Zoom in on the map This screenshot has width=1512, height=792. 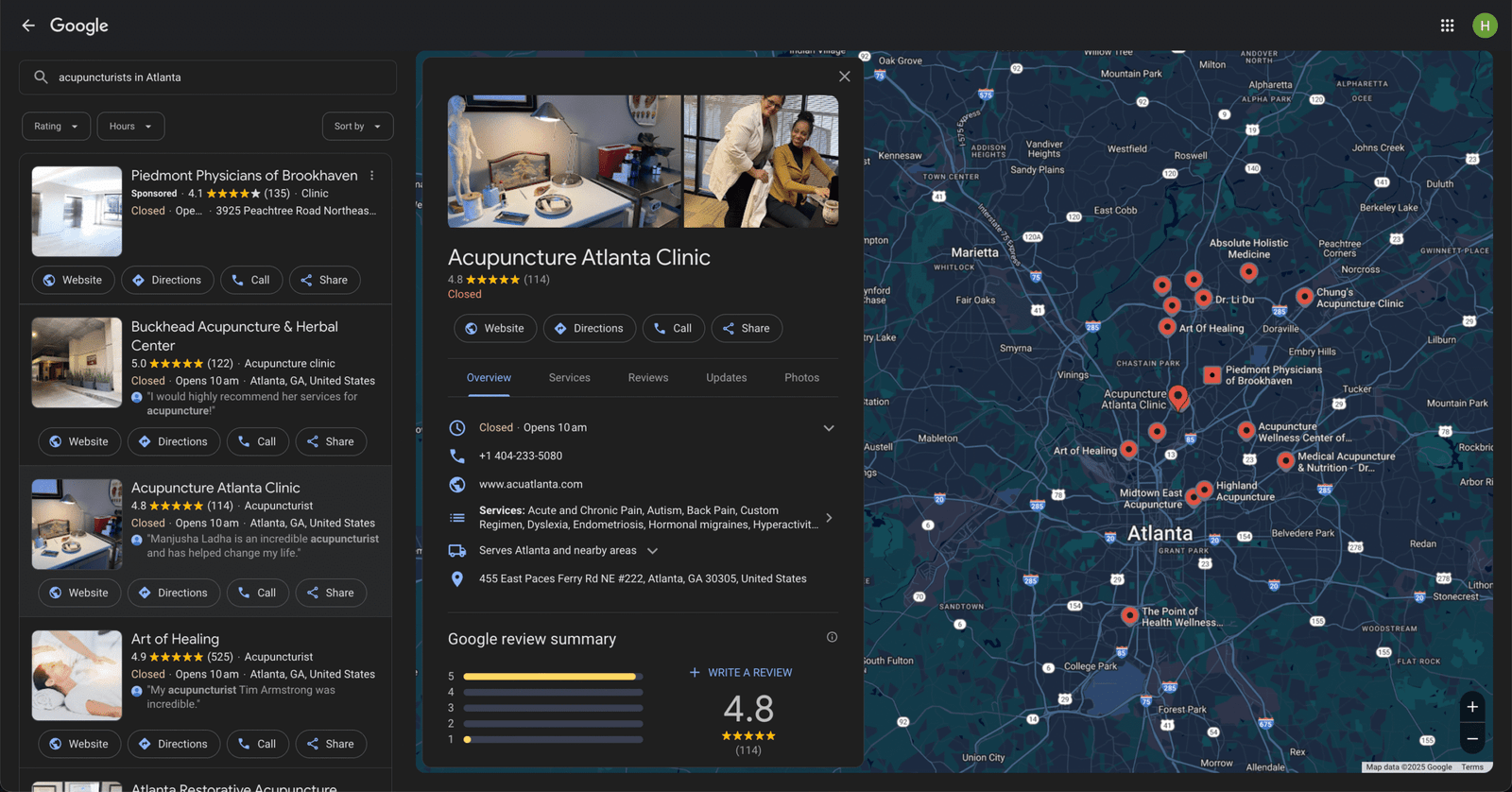1472,707
